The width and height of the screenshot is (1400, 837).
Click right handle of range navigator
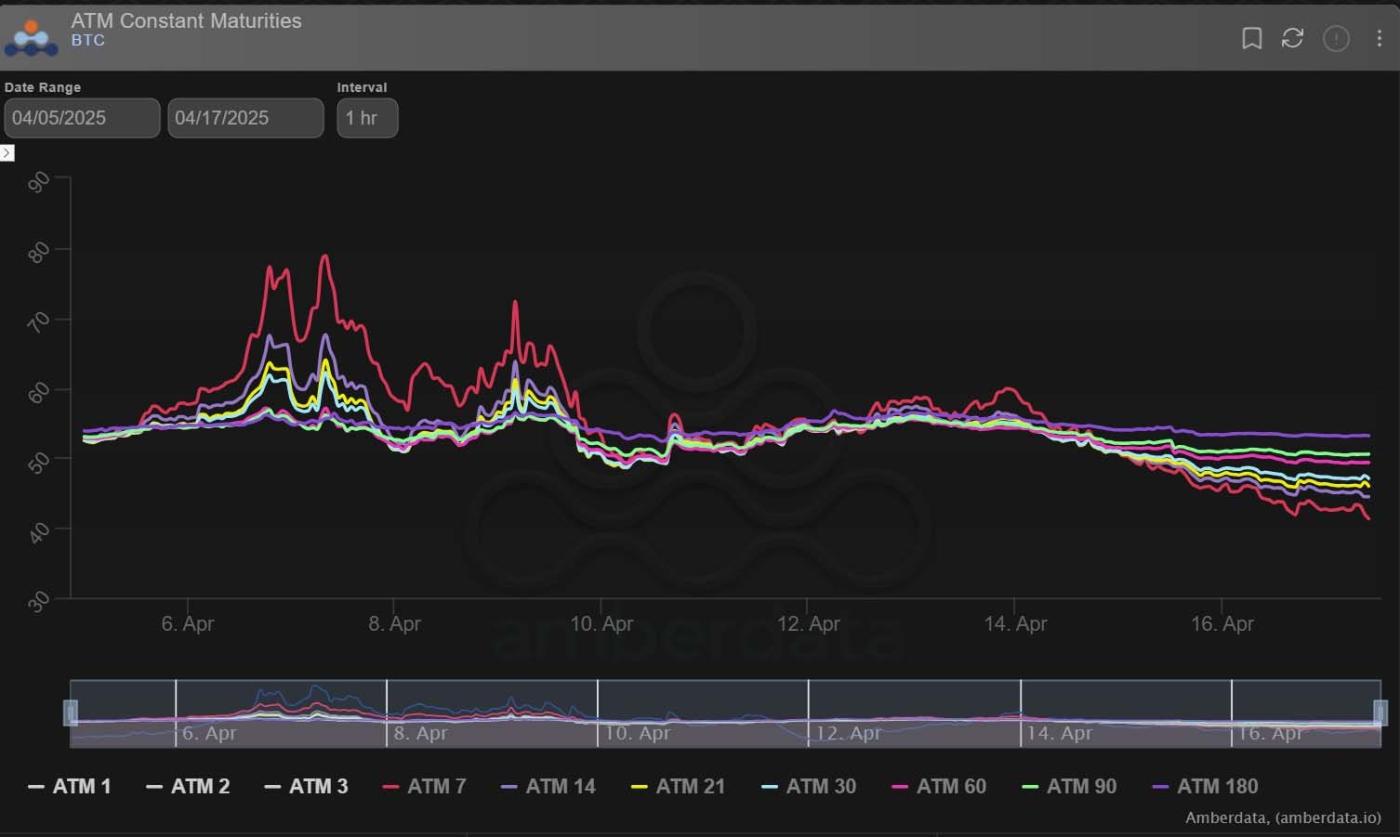click(1380, 712)
